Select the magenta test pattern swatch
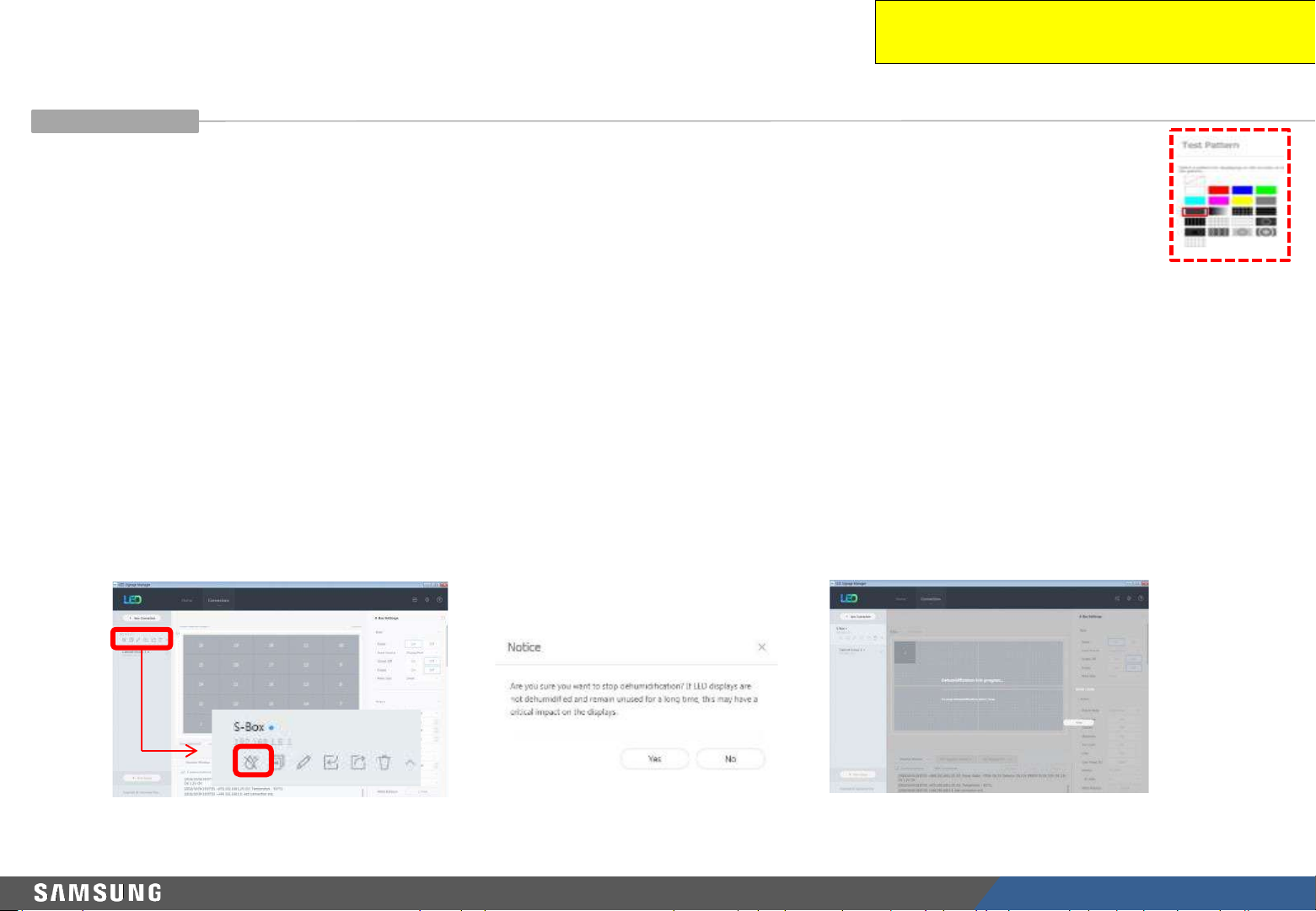 [x=1218, y=201]
